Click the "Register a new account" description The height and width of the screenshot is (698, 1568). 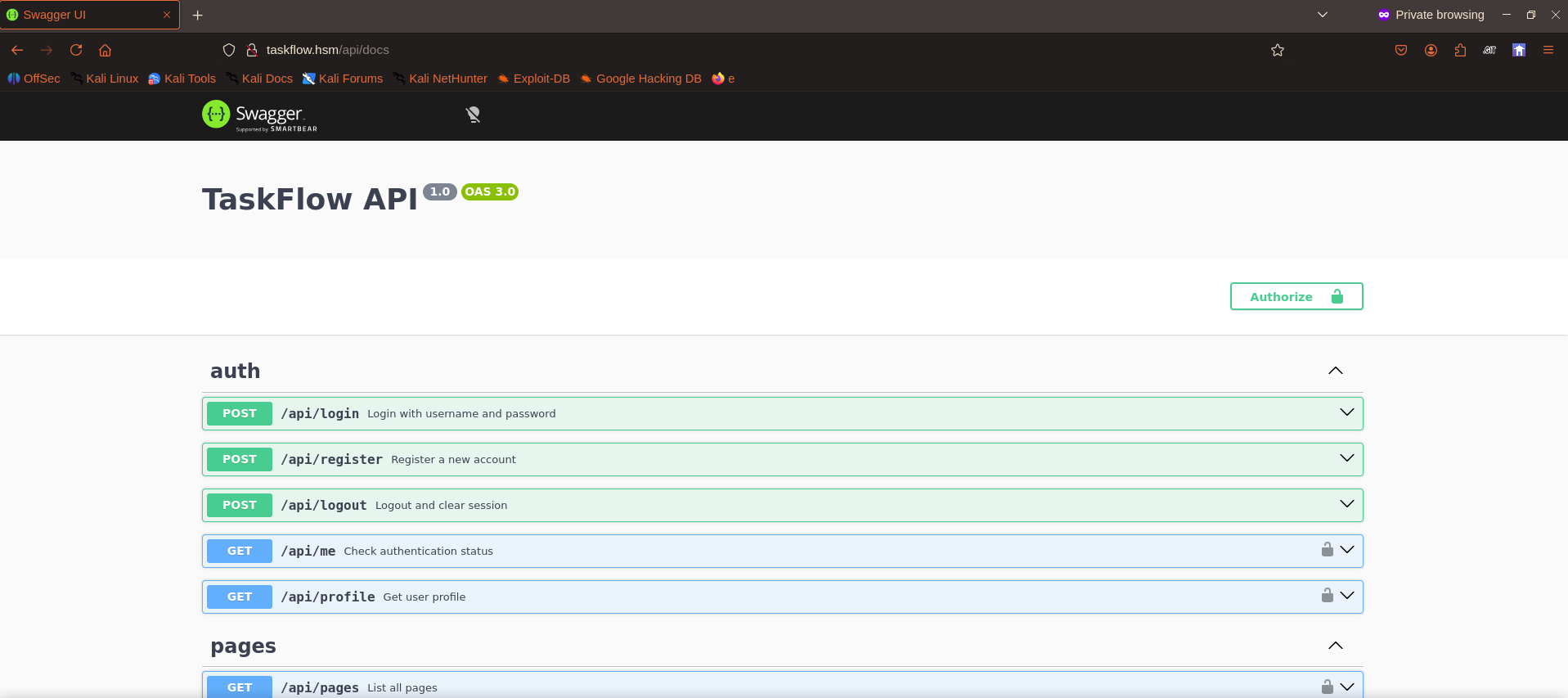[453, 459]
